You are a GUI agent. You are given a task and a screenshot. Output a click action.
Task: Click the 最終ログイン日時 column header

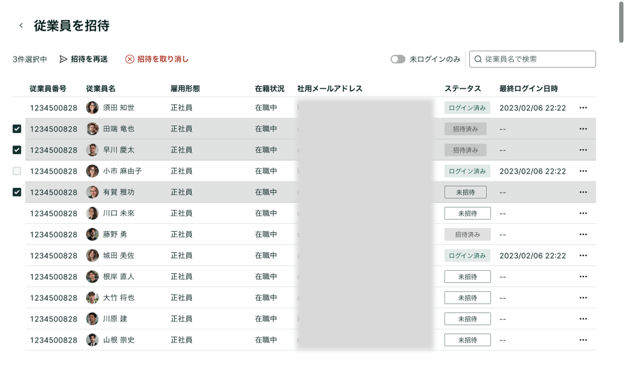(x=529, y=89)
